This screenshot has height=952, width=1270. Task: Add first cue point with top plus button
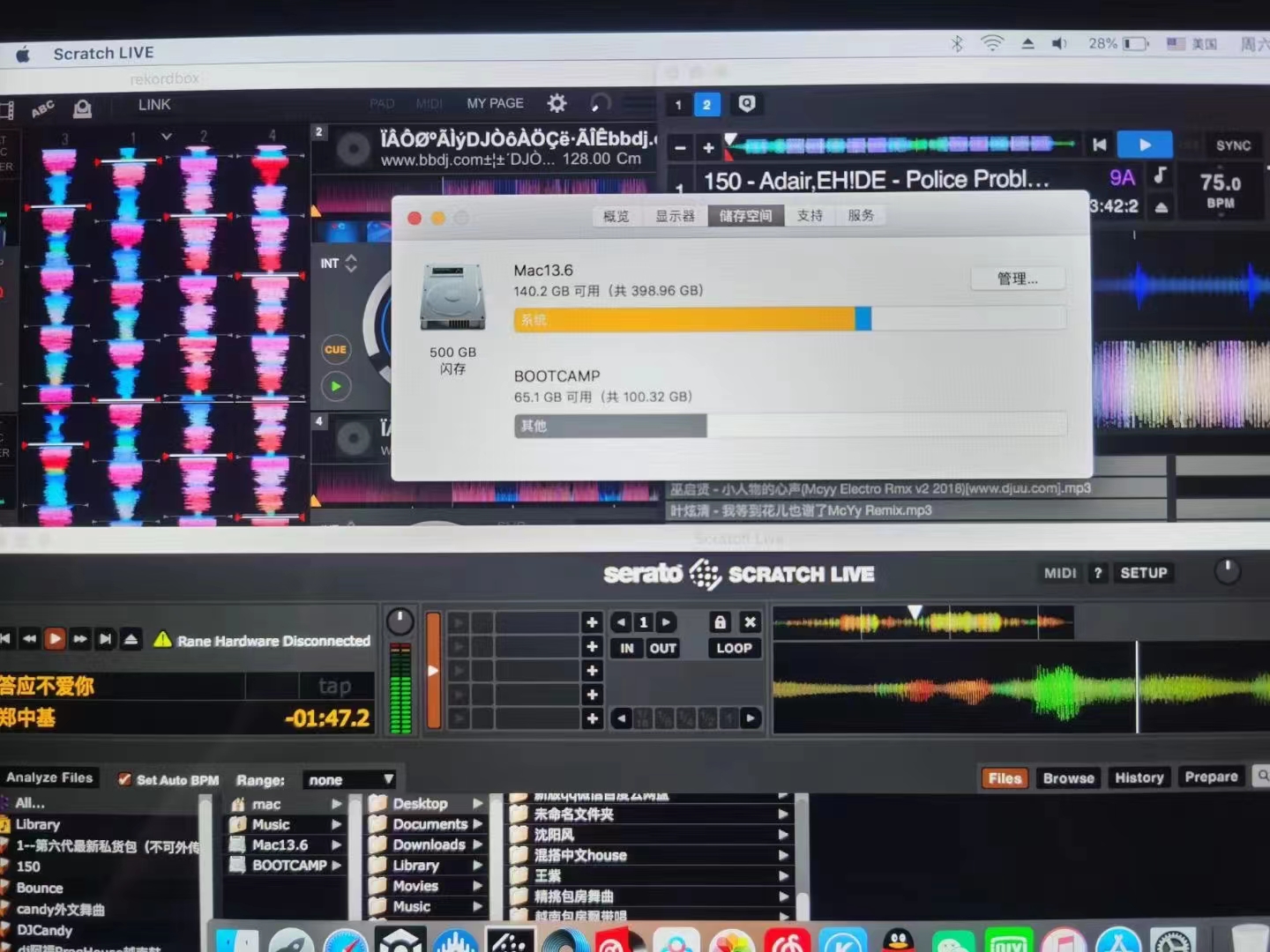coord(592,622)
